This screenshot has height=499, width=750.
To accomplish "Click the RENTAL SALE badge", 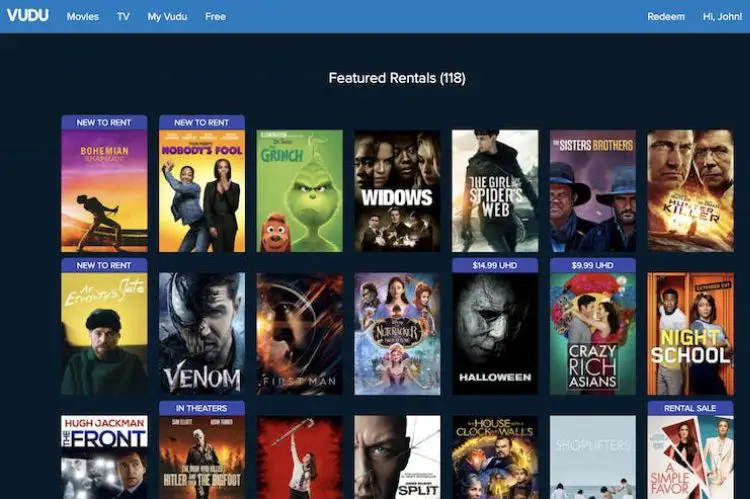I will (690, 408).
